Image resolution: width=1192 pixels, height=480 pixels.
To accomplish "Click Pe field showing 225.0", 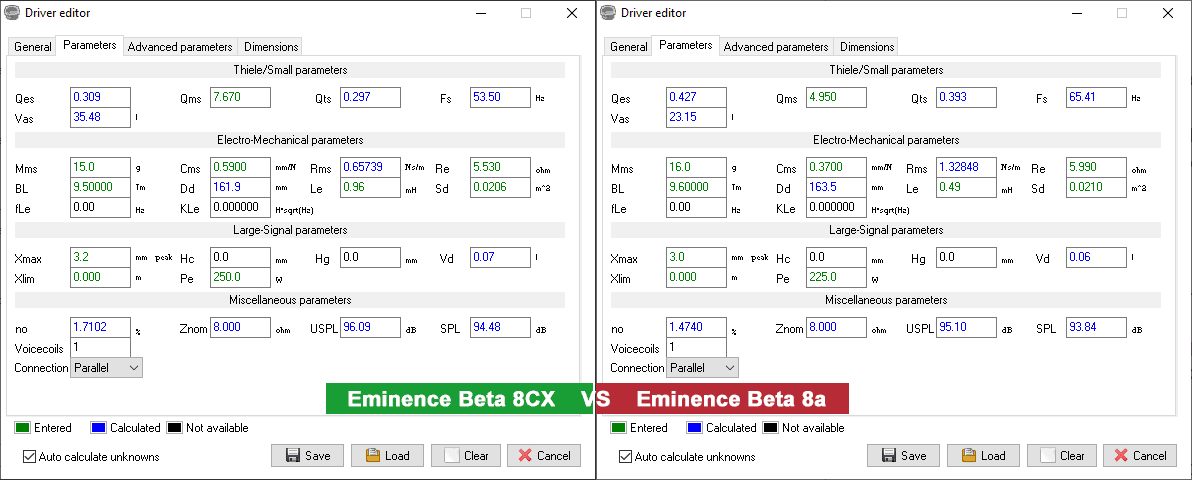I will (x=836, y=277).
